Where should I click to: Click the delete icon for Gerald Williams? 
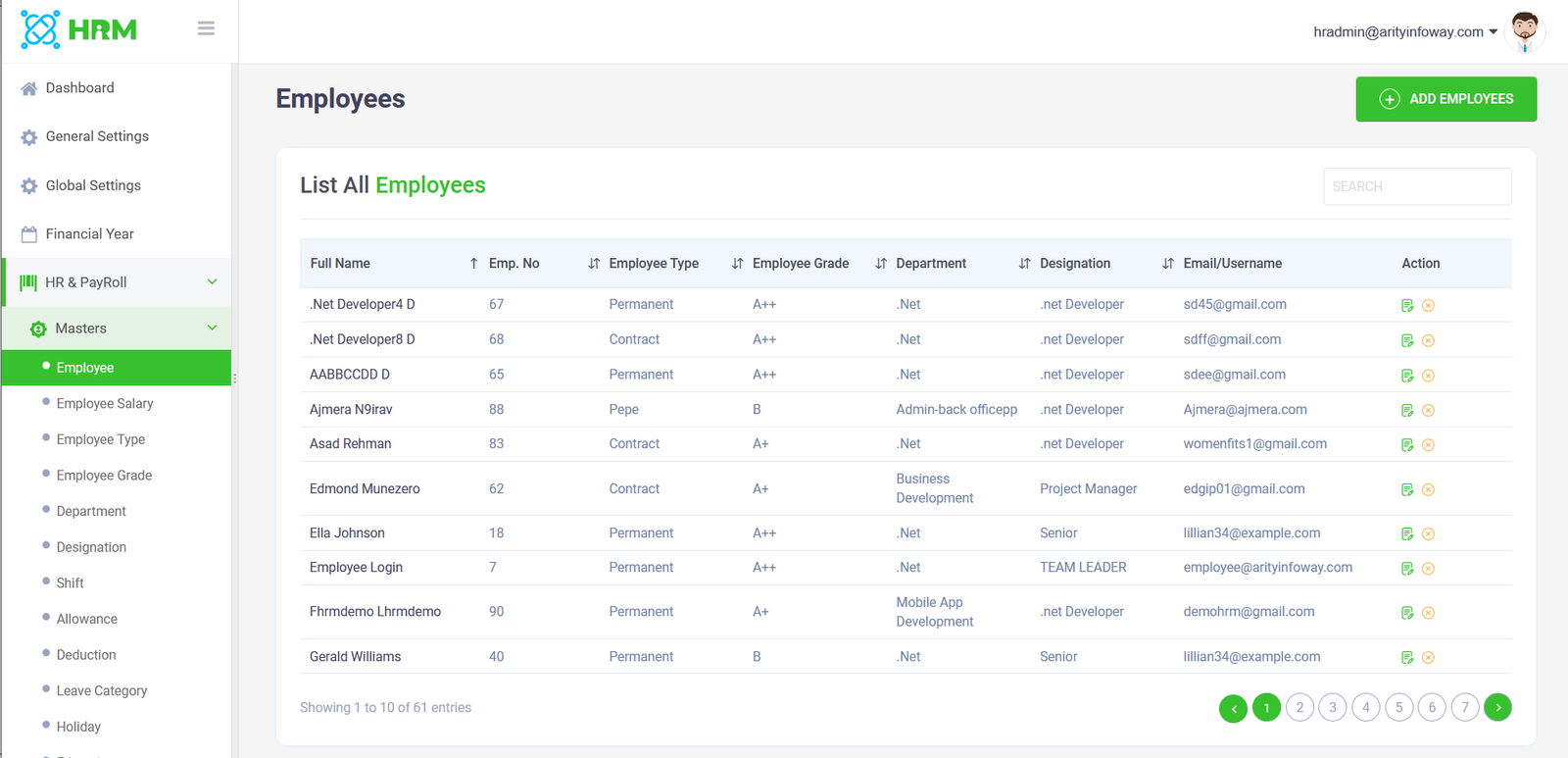coord(1428,658)
